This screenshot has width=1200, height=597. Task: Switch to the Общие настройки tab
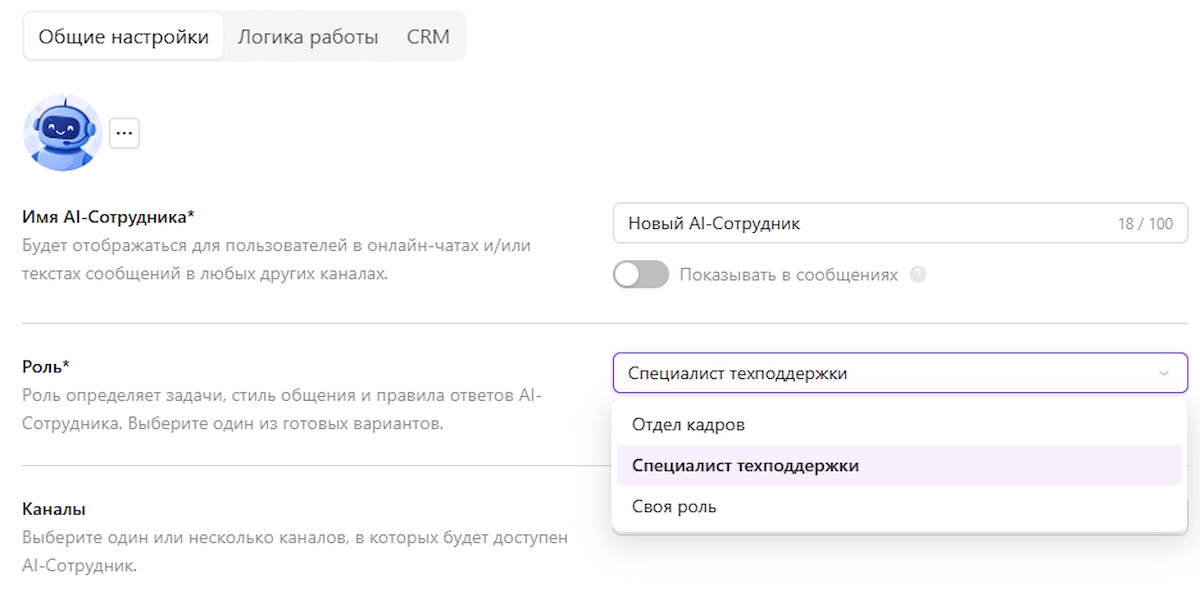(x=124, y=37)
